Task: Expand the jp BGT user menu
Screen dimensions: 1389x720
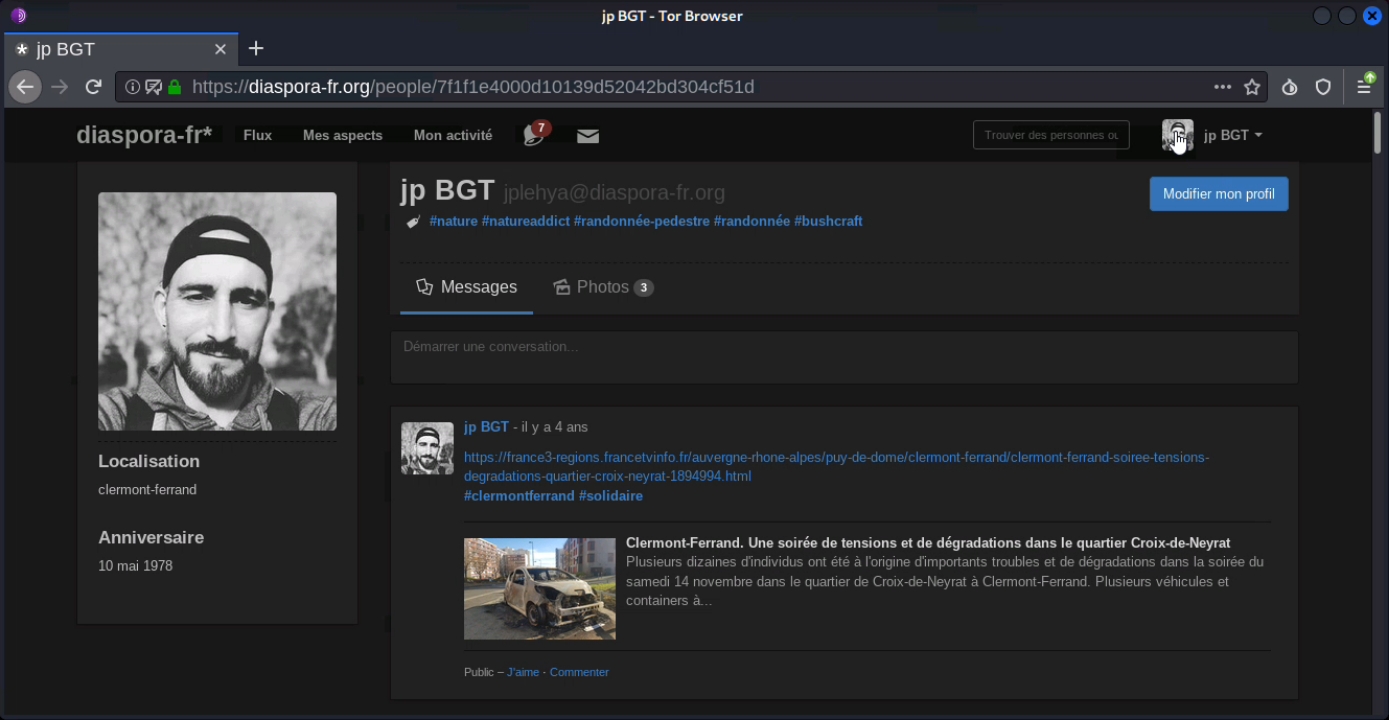Action: [1232, 135]
